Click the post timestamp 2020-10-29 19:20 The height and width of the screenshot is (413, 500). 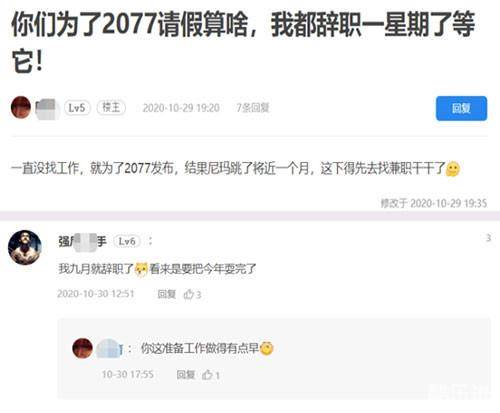(x=181, y=108)
